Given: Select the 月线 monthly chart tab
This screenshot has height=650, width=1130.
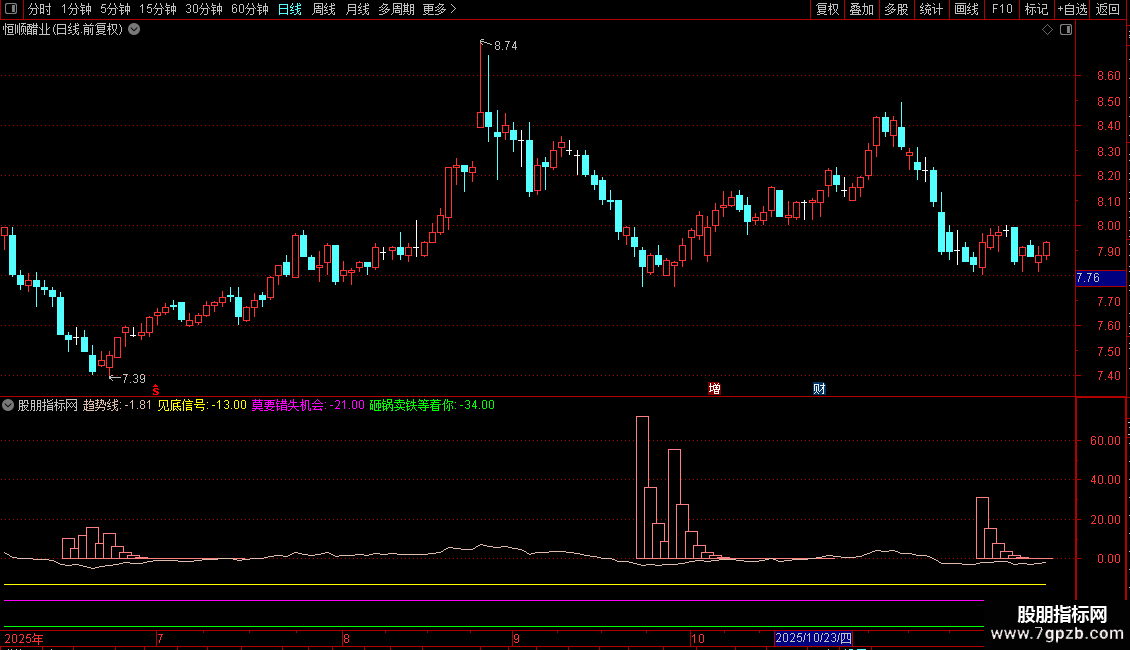Looking at the screenshot, I should point(357,9).
